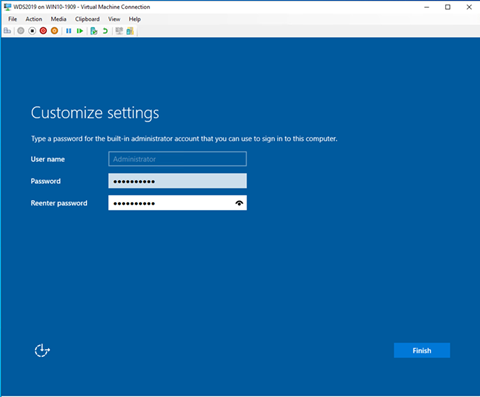Click the Virtual Machine Connection title icon
This screenshot has height=397, width=480.
tap(7, 7)
